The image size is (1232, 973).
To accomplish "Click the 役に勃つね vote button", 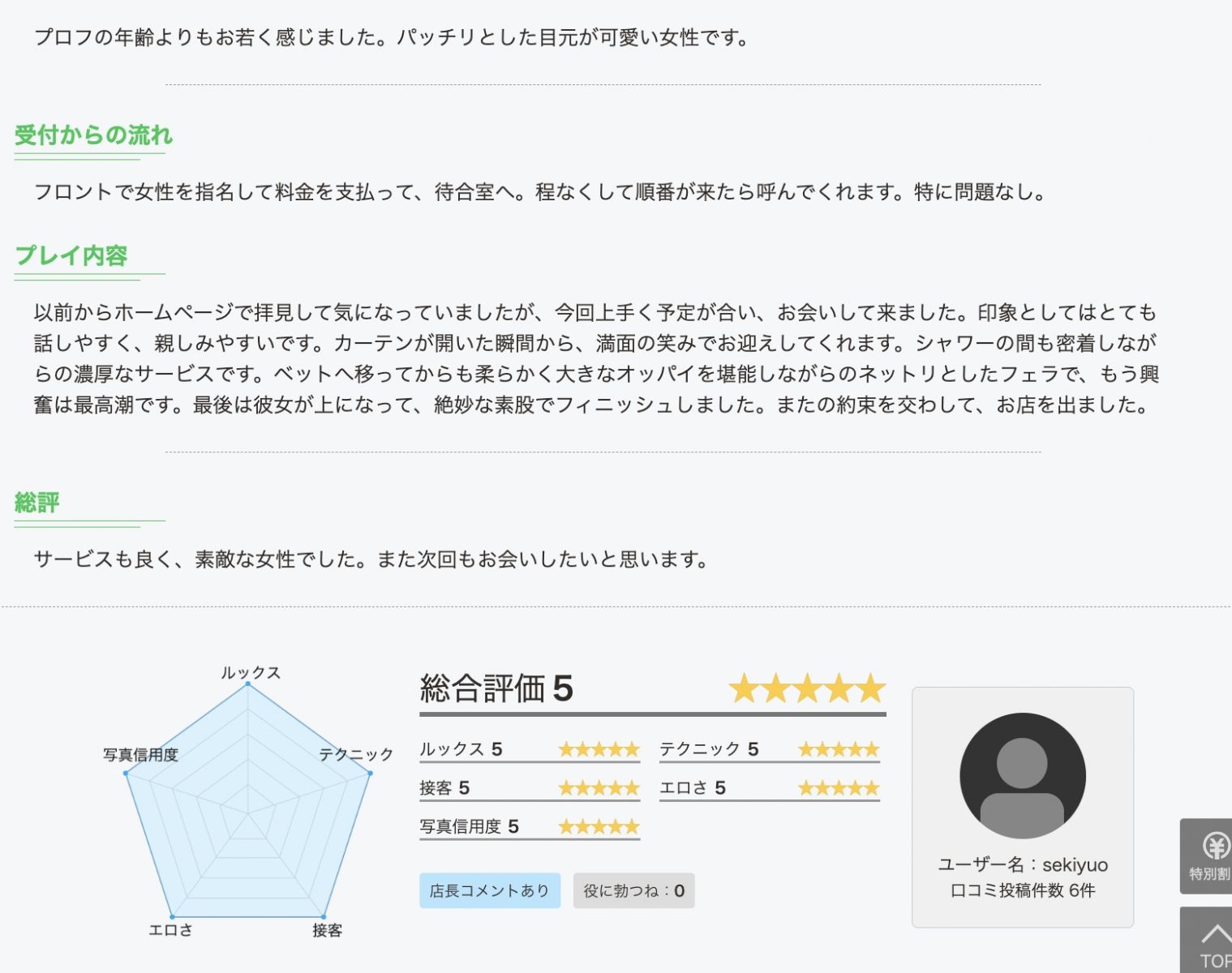I will [x=633, y=890].
